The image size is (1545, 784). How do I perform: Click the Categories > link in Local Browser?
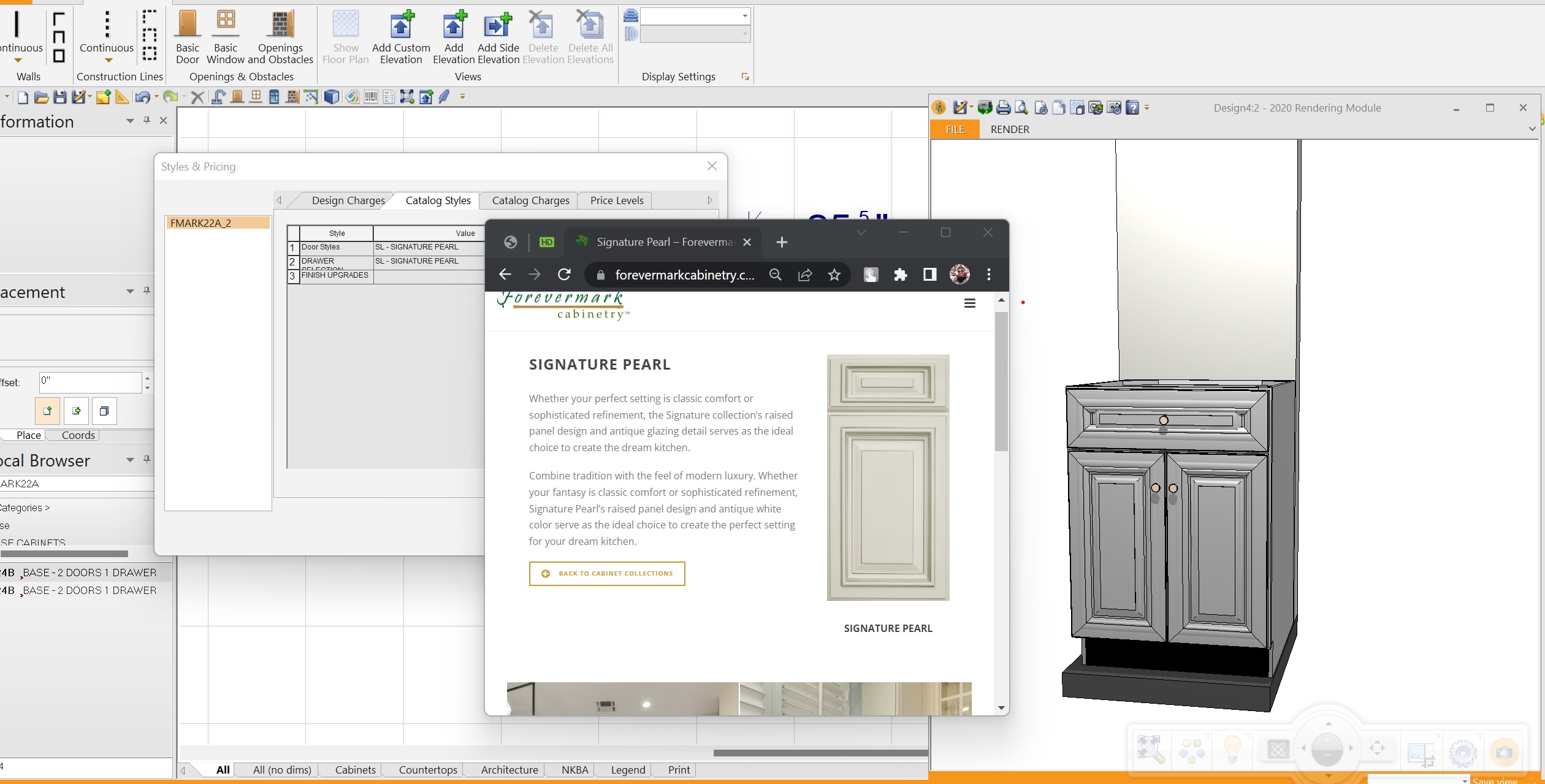[25, 508]
